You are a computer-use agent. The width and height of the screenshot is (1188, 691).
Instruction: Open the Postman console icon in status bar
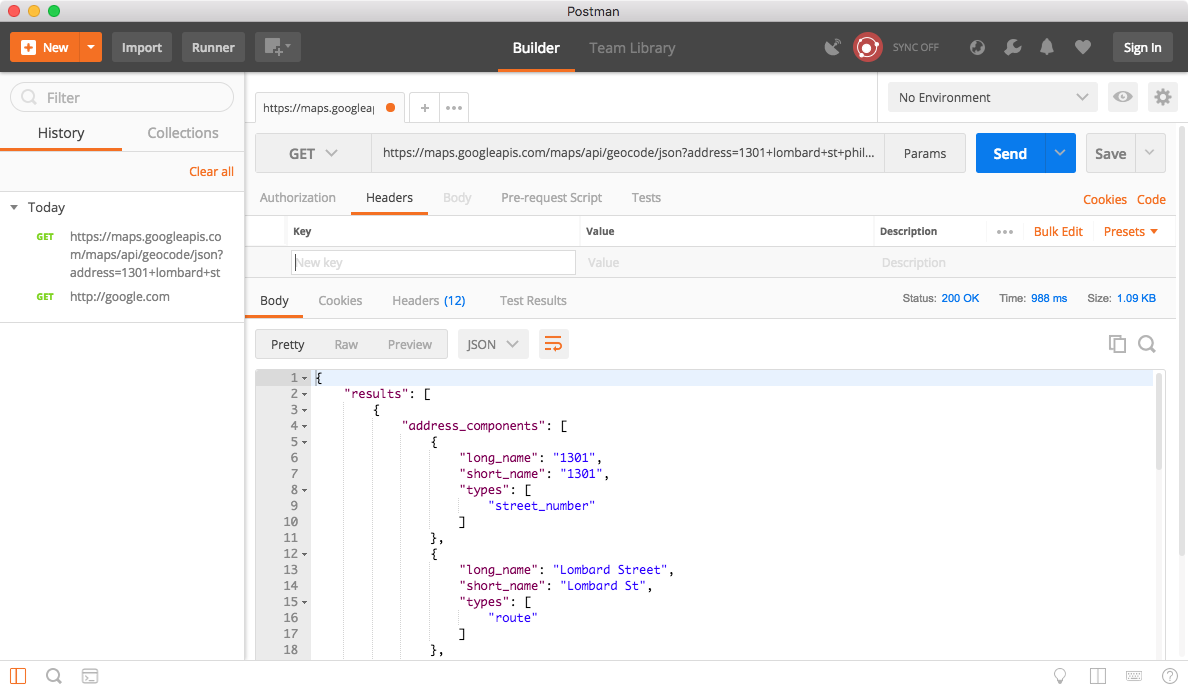coord(90,676)
